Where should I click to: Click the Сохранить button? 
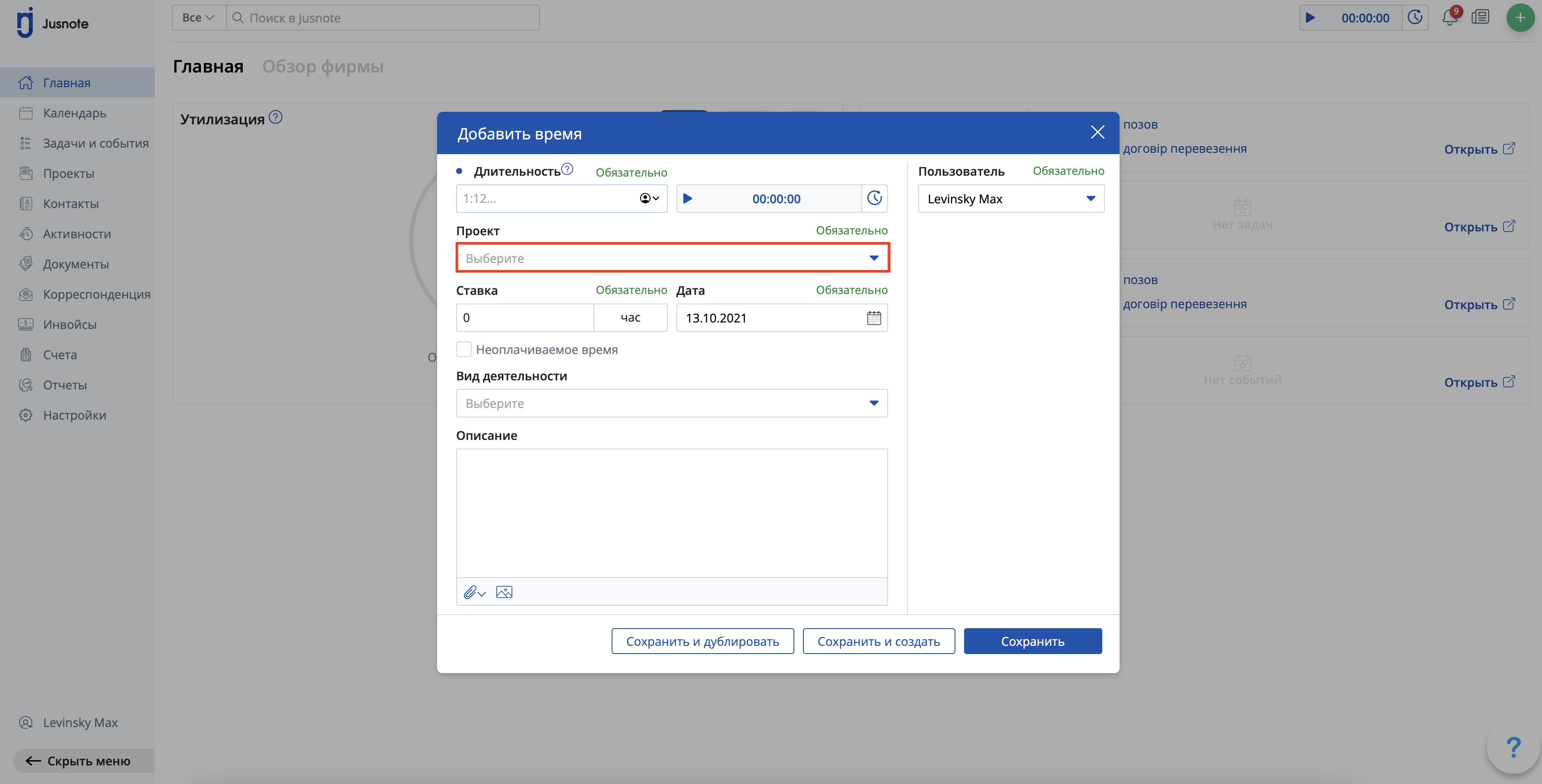click(x=1033, y=641)
